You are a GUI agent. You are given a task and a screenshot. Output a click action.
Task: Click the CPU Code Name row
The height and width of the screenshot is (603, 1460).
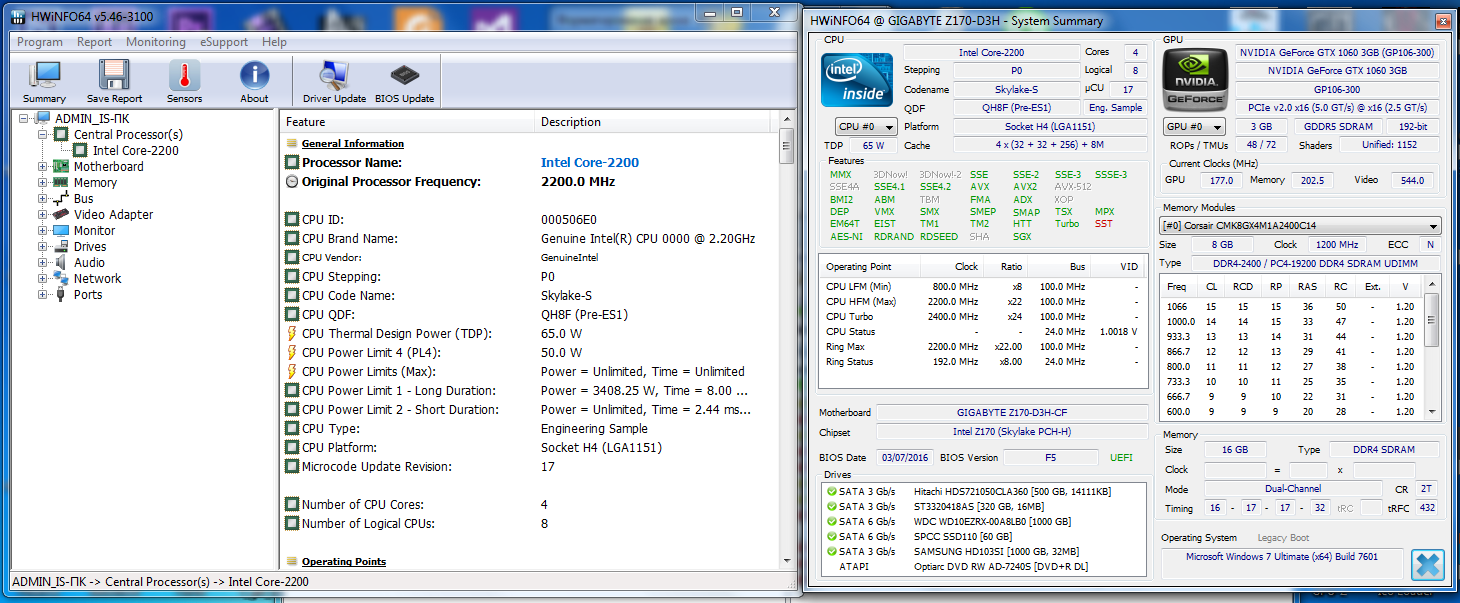(530, 296)
